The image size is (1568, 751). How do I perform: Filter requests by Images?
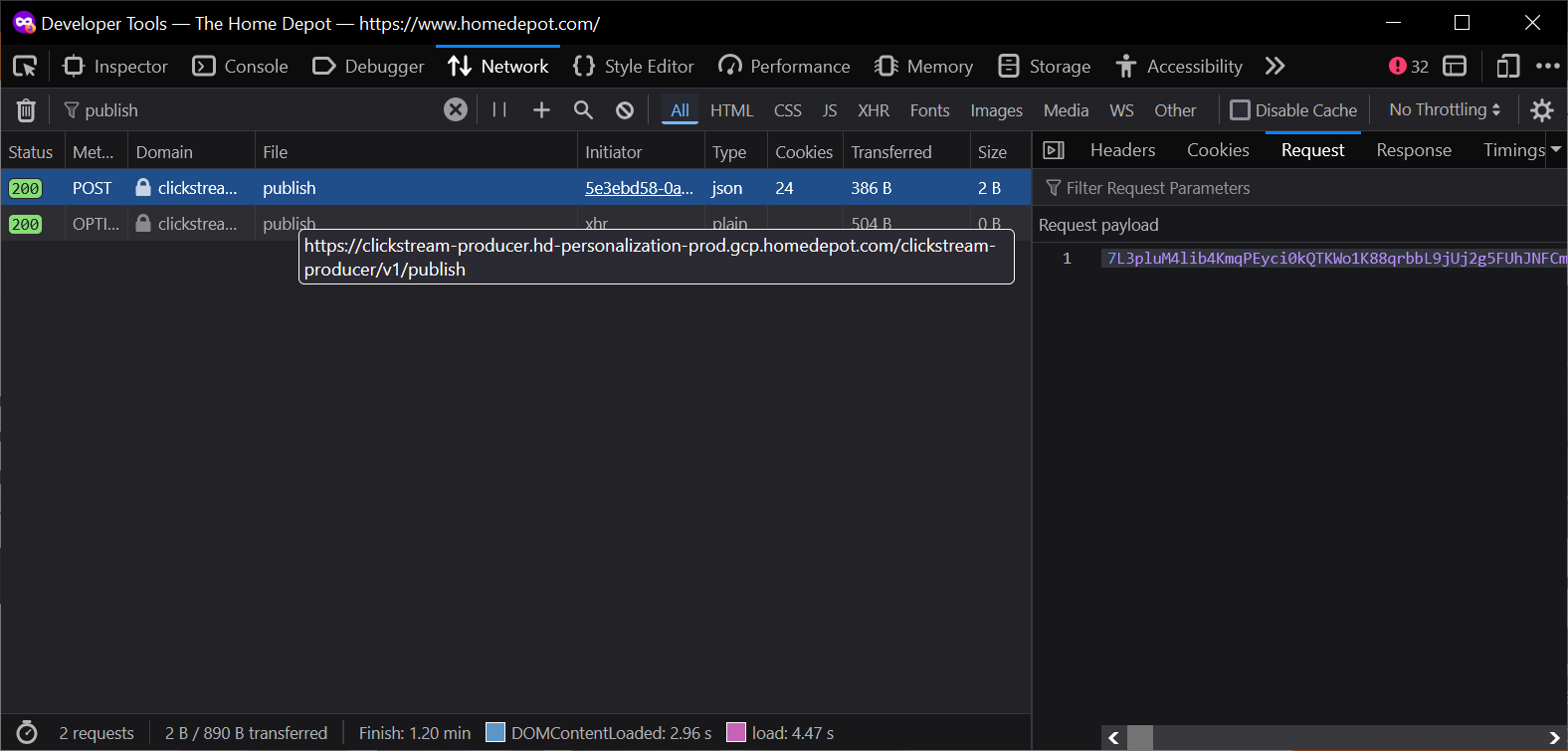996,110
